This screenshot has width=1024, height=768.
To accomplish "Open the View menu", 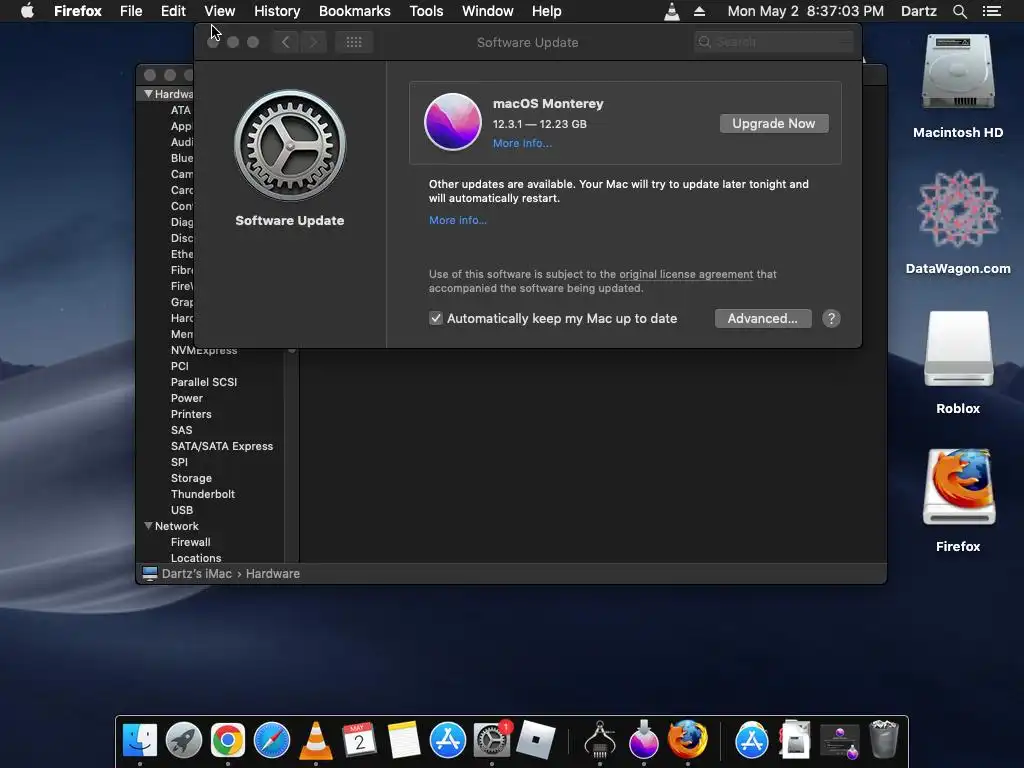I will [x=219, y=11].
